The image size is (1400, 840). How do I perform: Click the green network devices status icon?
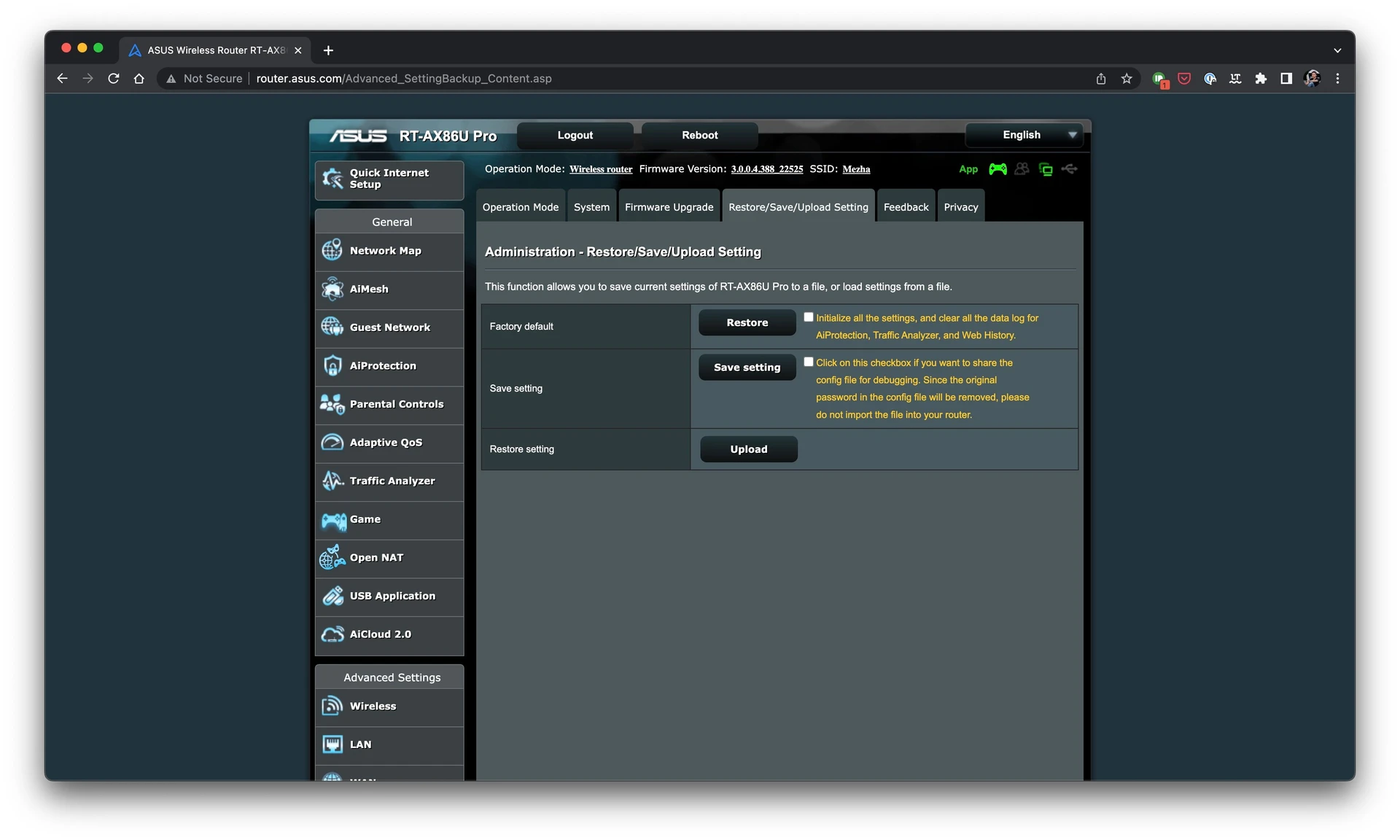coord(1046,169)
